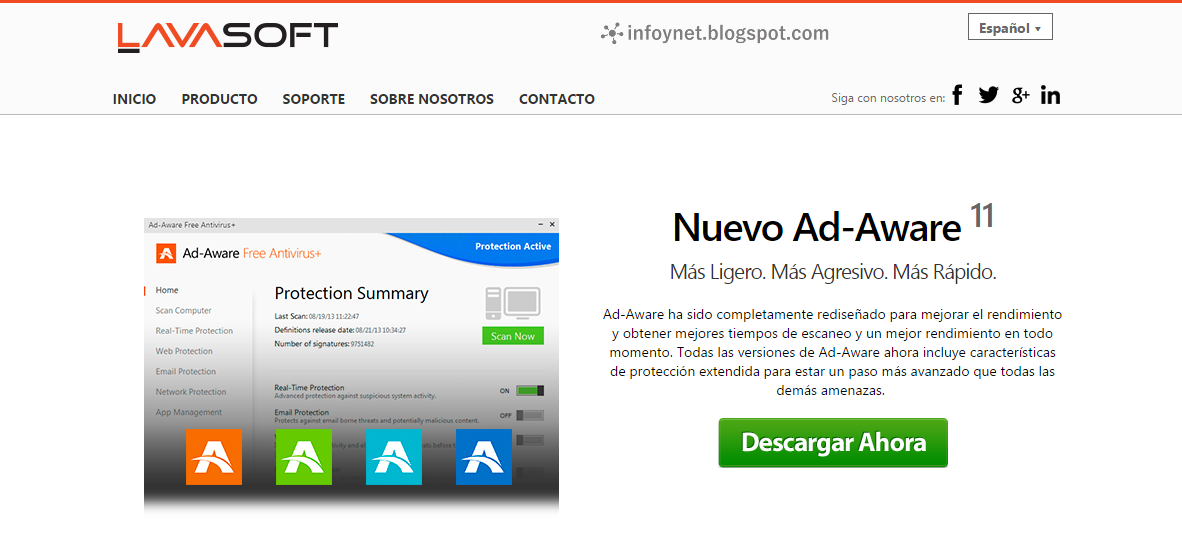Click the Lavasoft logo

coord(228,37)
